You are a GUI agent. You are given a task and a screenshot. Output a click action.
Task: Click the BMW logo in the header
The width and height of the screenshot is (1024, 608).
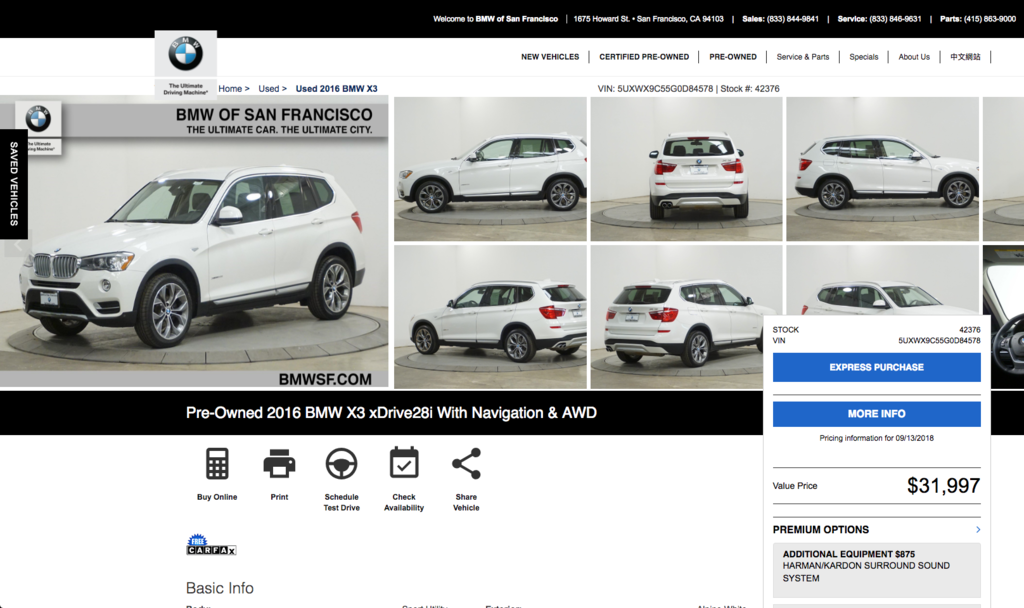pos(185,54)
